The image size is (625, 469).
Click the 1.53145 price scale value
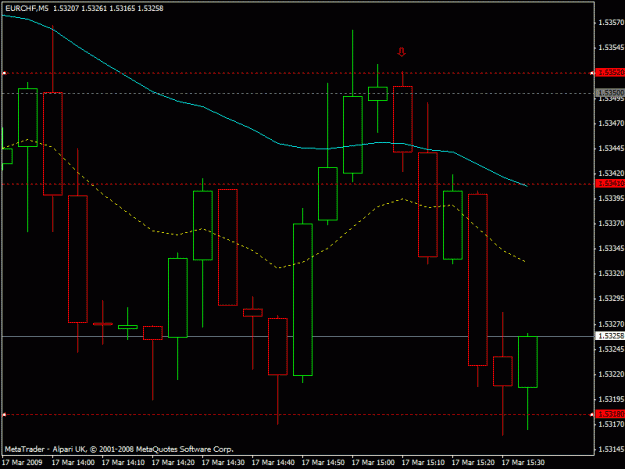coord(611,449)
